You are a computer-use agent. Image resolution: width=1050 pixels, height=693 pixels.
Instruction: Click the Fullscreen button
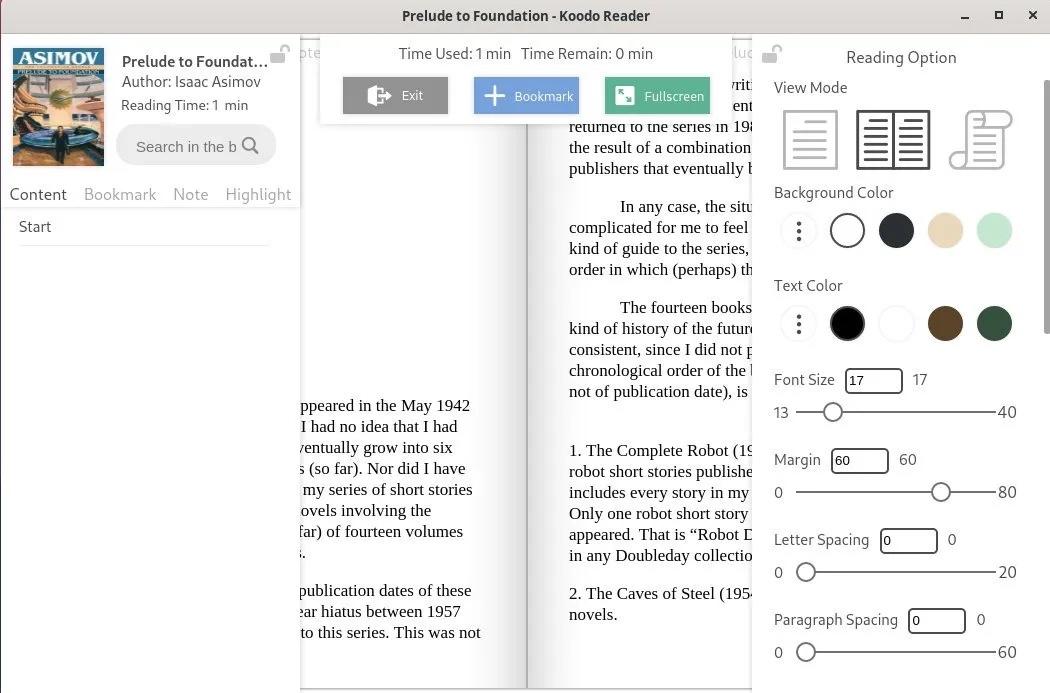tap(657, 95)
